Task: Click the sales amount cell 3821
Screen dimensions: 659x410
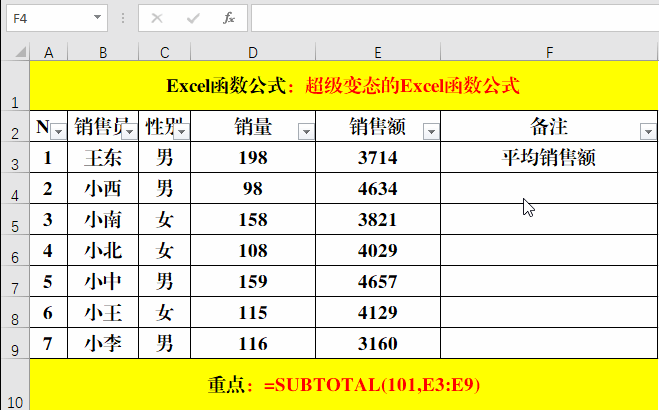Action: (378, 219)
